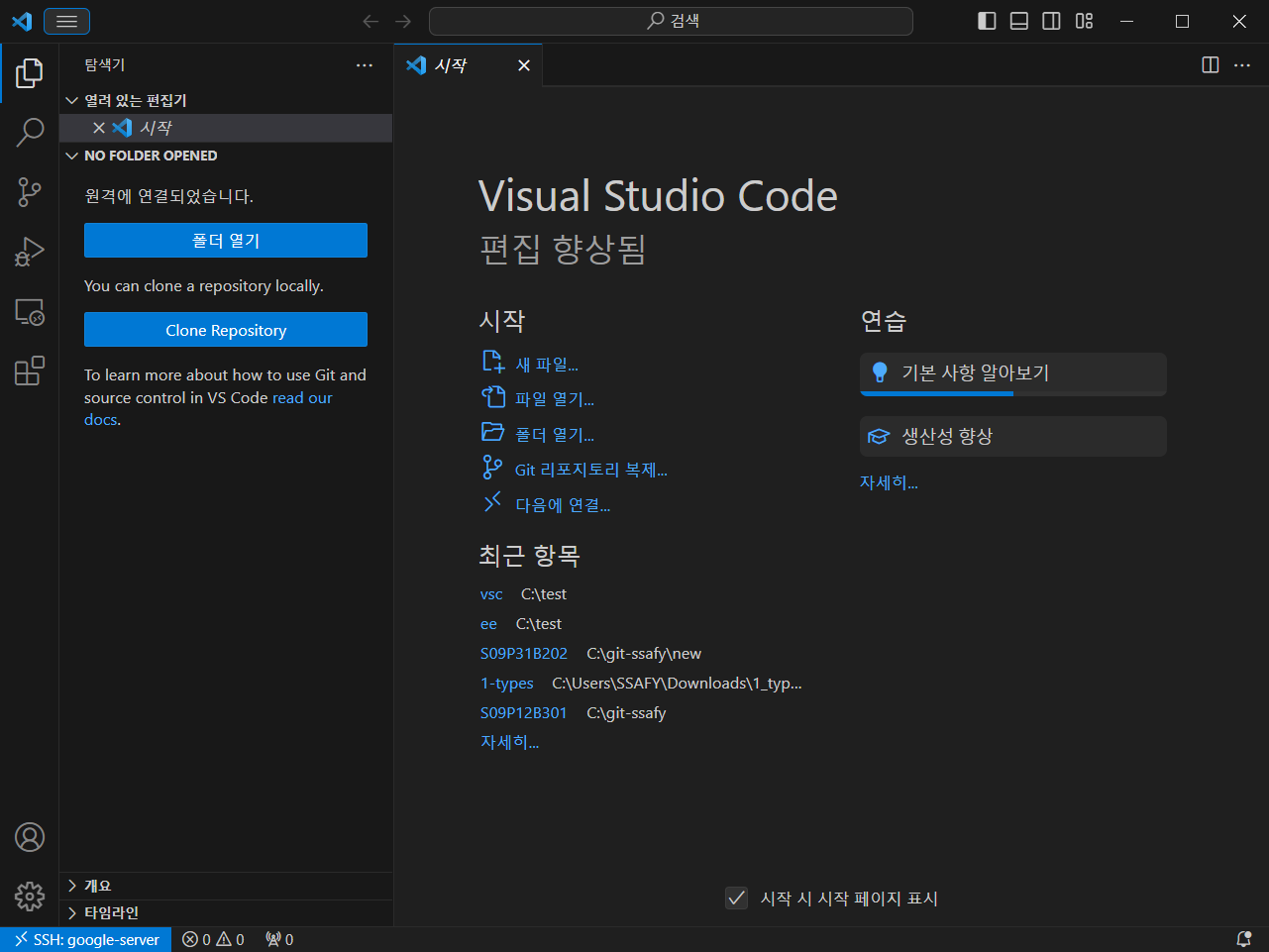
Task: Open the Run and Debug view
Action: [30, 252]
